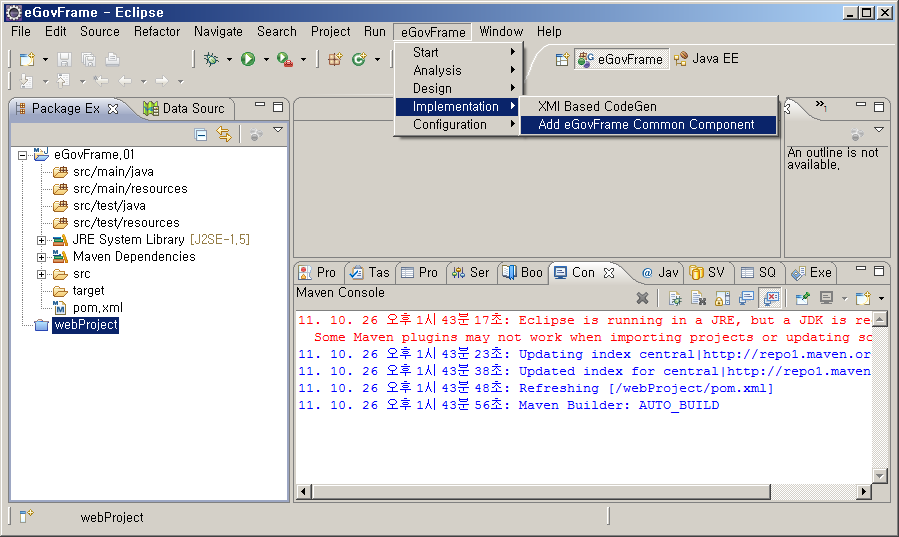Screen dimensions: 899x537
Task: Toggle Link with Editor in Package Explorer
Action: pyautogui.click(x=224, y=134)
